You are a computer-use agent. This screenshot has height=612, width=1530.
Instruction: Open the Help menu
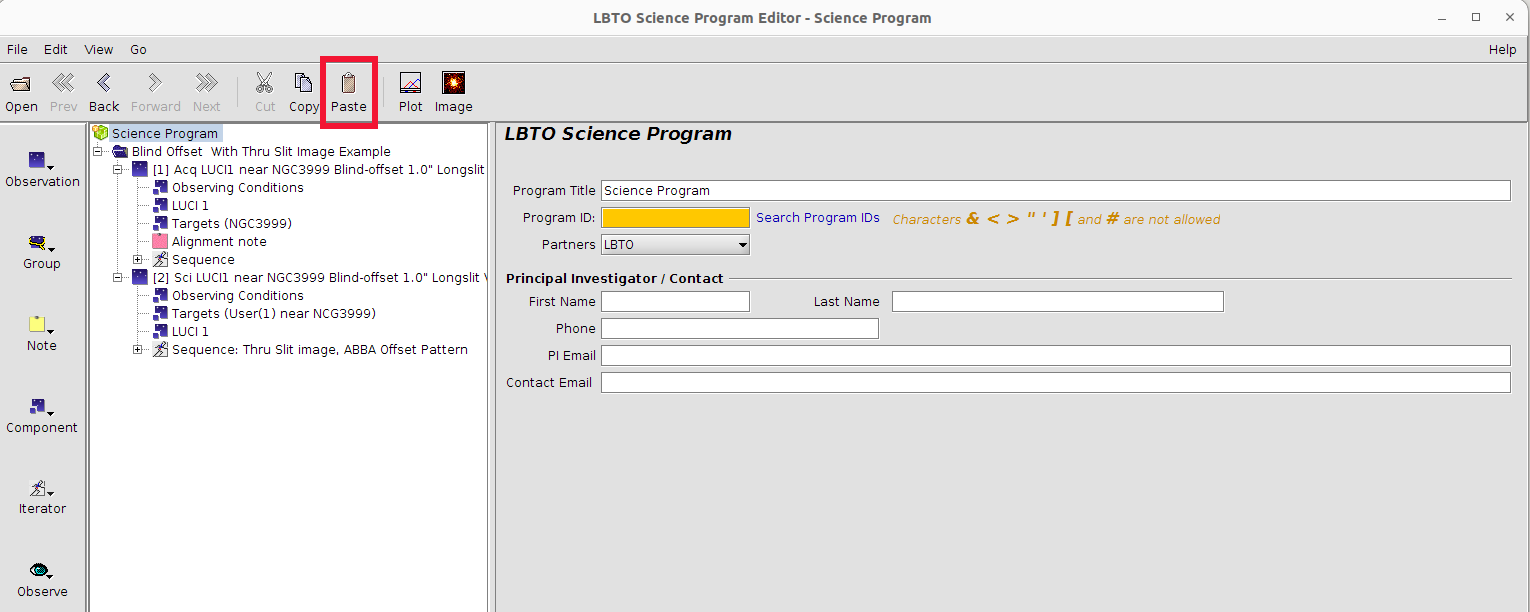1502,50
